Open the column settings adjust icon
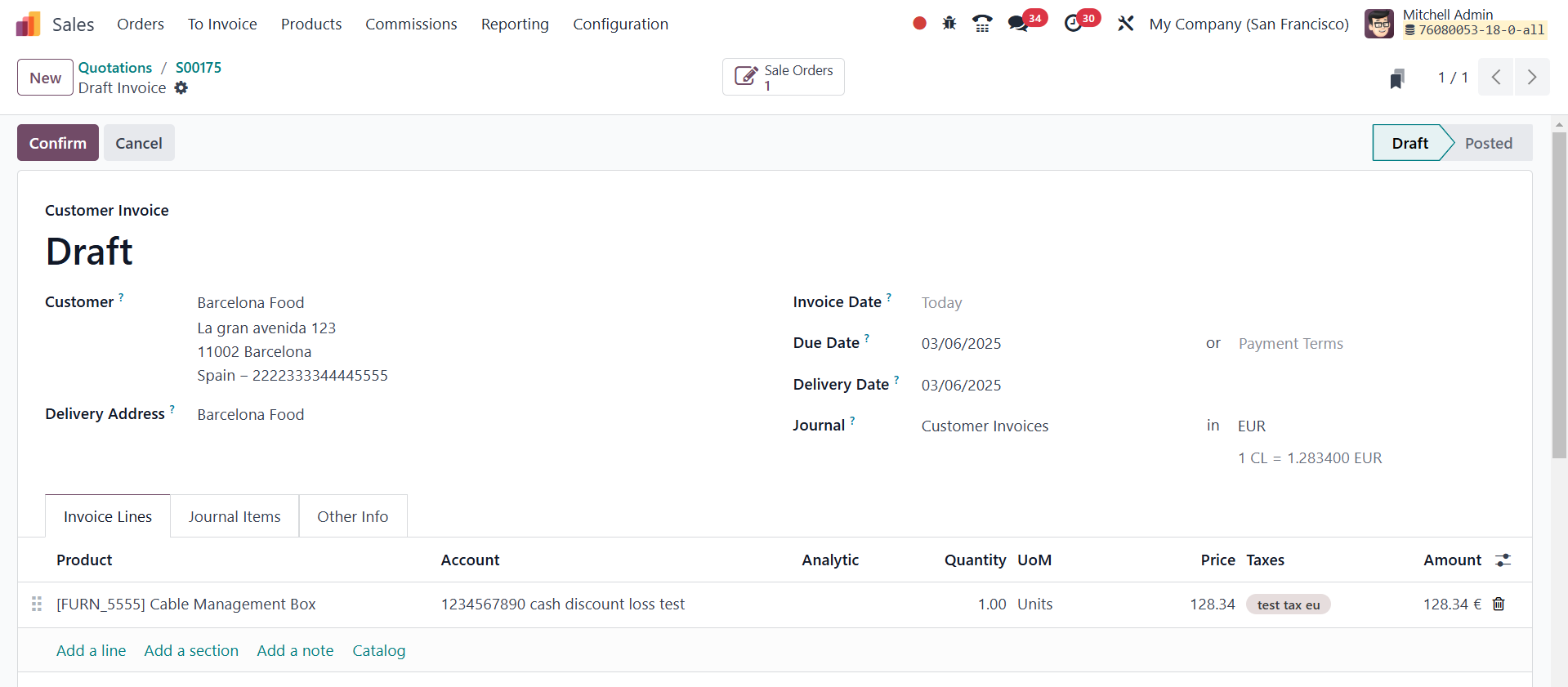1568x687 pixels. (x=1503, y=560)
